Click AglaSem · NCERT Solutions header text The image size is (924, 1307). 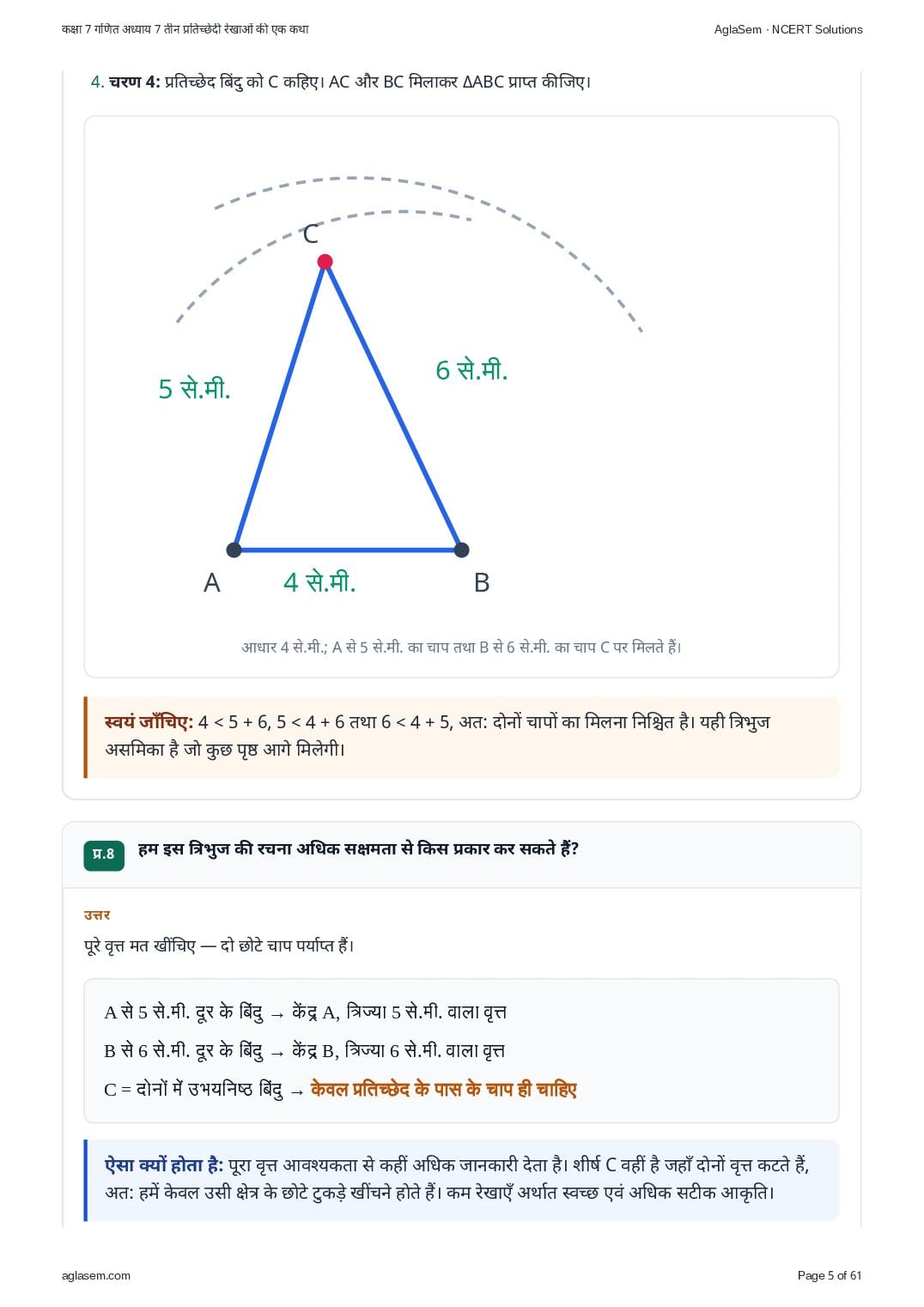point(788,29)
